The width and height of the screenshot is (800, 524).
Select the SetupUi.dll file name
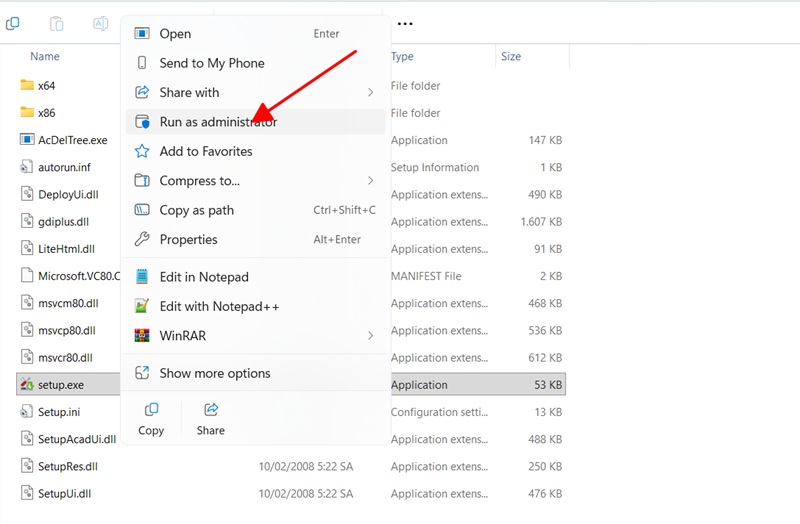[x=65, y=493]
